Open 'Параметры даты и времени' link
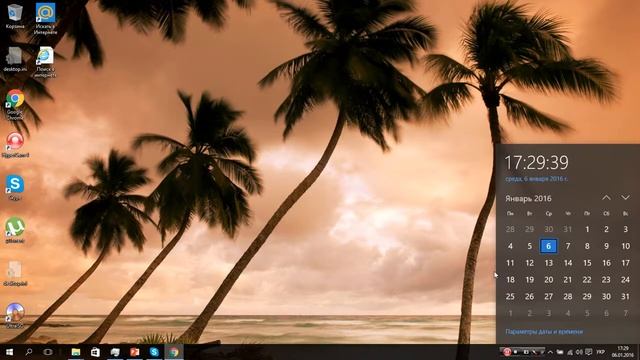The height and width of the screenshot is (360, 640). tap(544, 332)
